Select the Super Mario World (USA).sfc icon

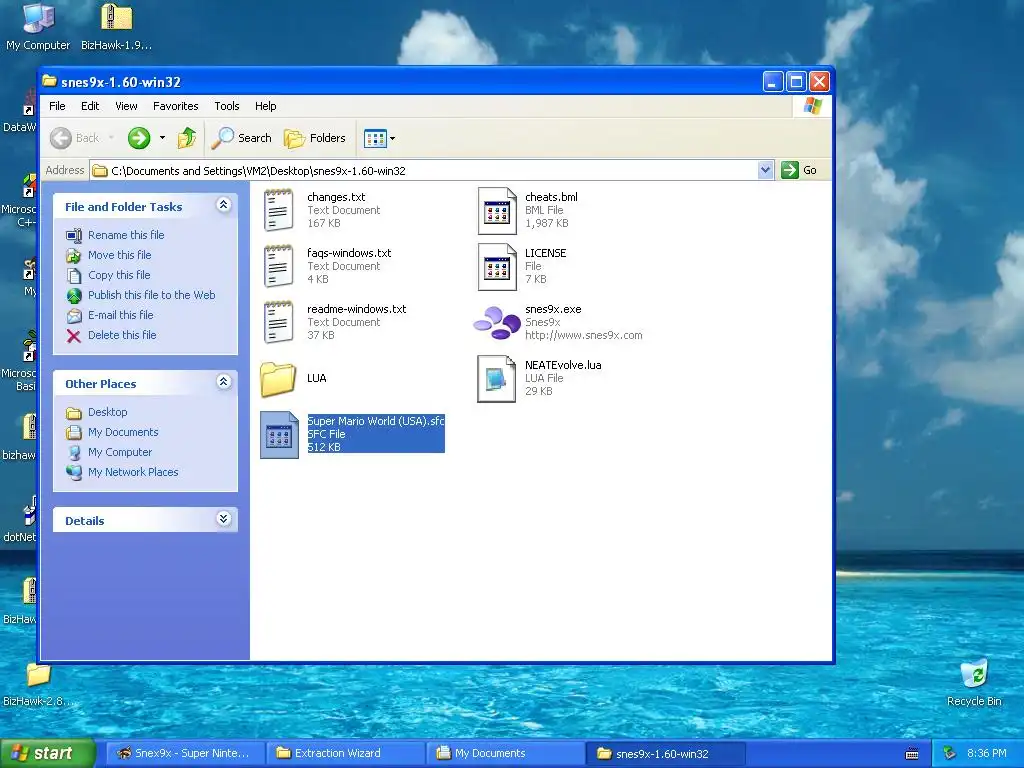pyautogui.click(x=280, y=435)
